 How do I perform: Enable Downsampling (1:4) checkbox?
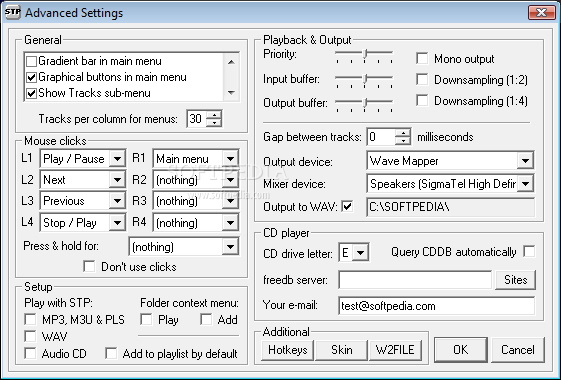pyautogui.click(x=422, y=101)
